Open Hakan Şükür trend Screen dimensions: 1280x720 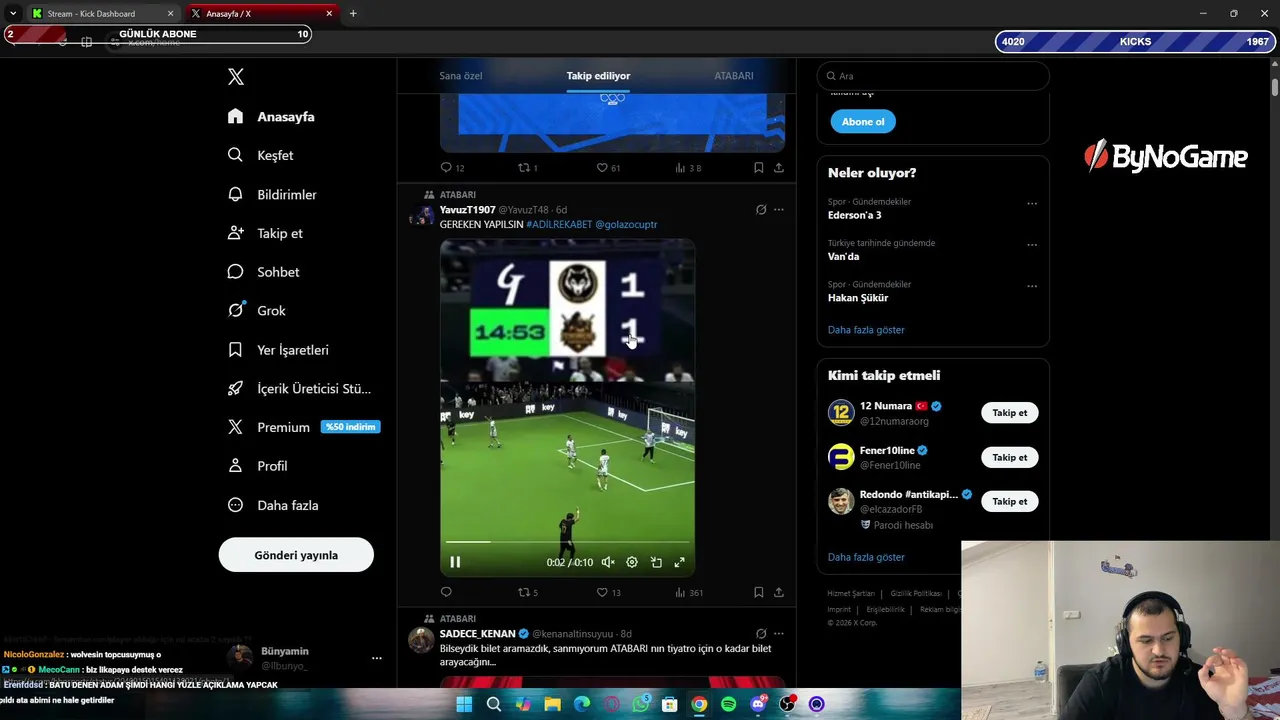click(x=858, y=297)
